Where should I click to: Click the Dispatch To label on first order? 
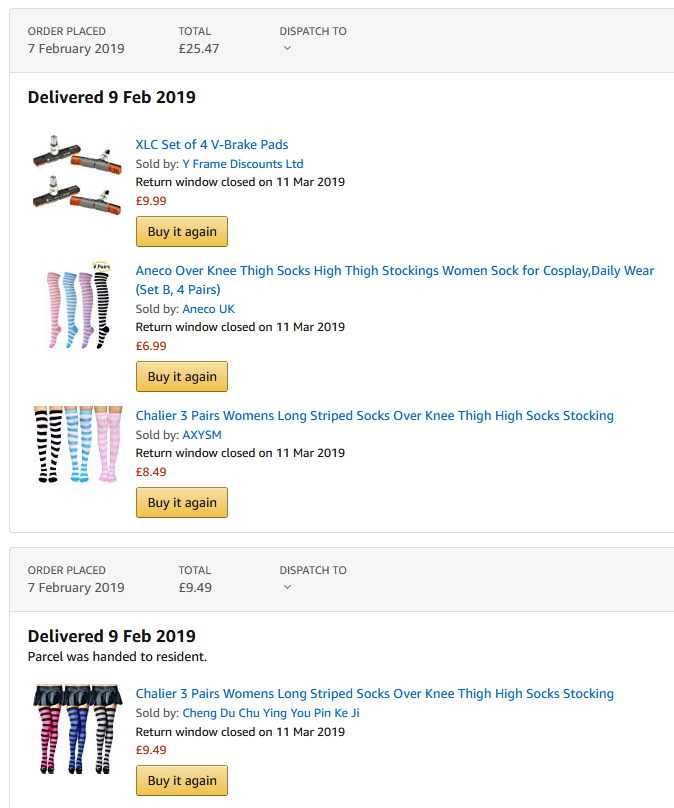tap(313, 31)
